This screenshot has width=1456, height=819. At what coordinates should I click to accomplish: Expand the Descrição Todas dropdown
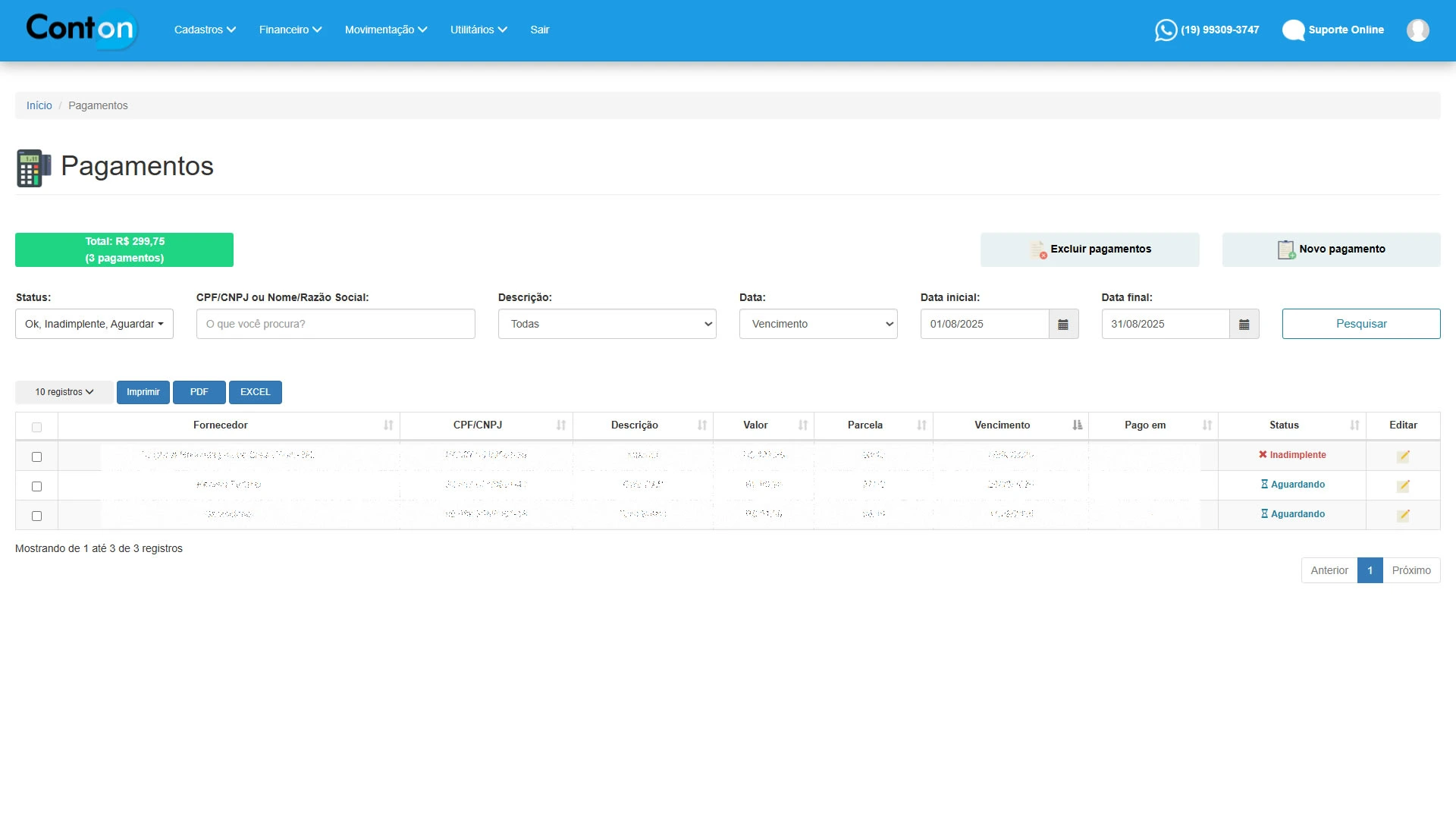pyautogui.click(x=607, y=324)
